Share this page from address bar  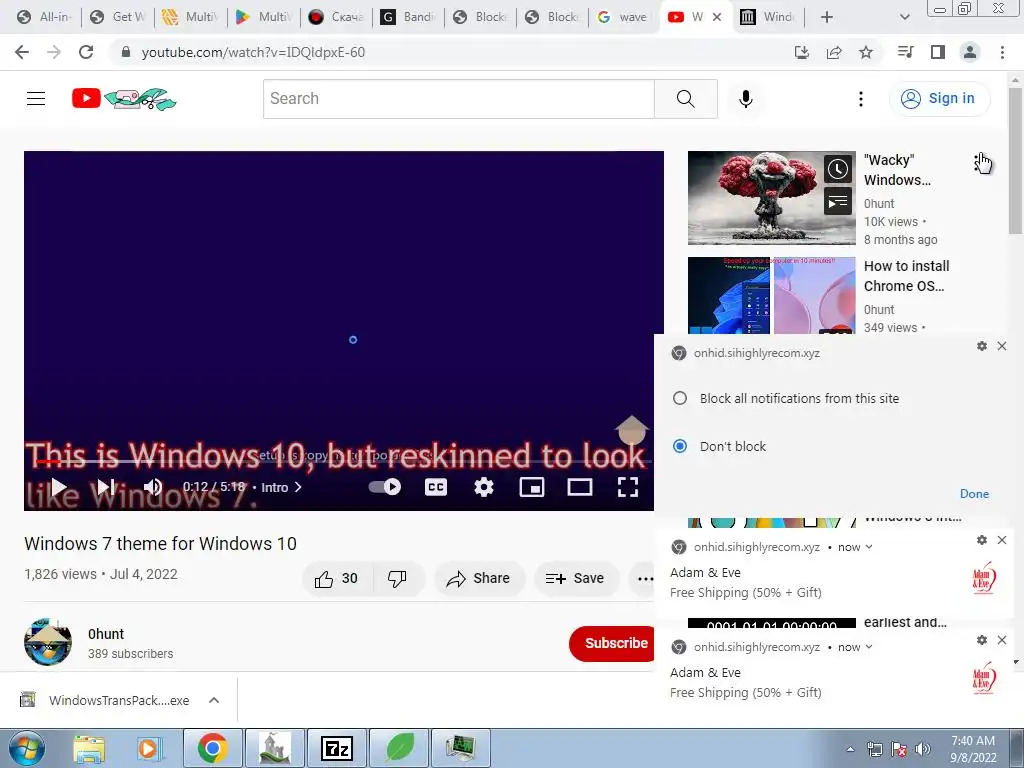coord(834,52)
